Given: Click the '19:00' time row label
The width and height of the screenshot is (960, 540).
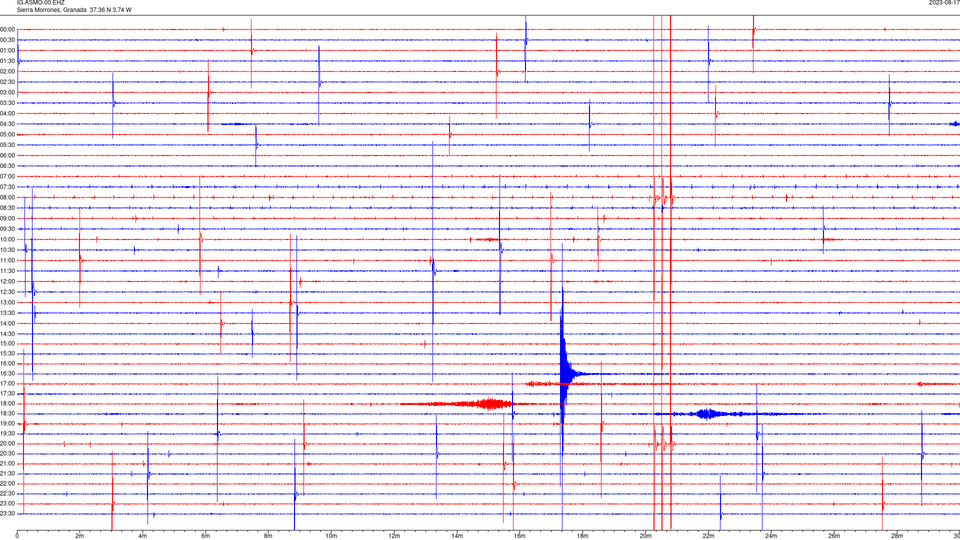Looking at the screenshot, I should pyautogui.click(x=8, y=424).
